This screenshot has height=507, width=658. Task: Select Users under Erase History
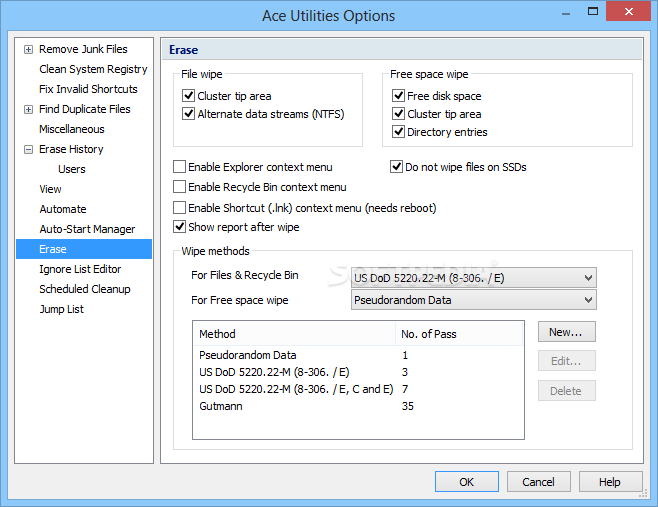72,169
